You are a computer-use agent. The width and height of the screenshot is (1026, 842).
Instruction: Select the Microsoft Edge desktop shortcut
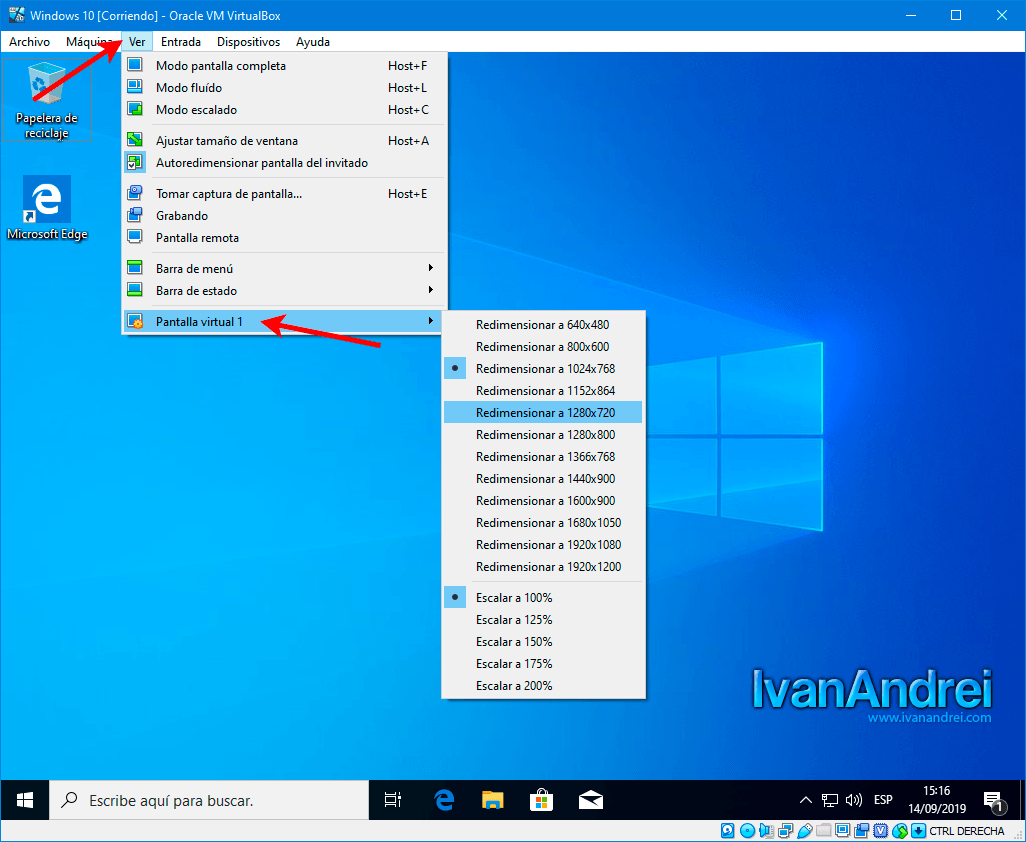coord(46,208)
